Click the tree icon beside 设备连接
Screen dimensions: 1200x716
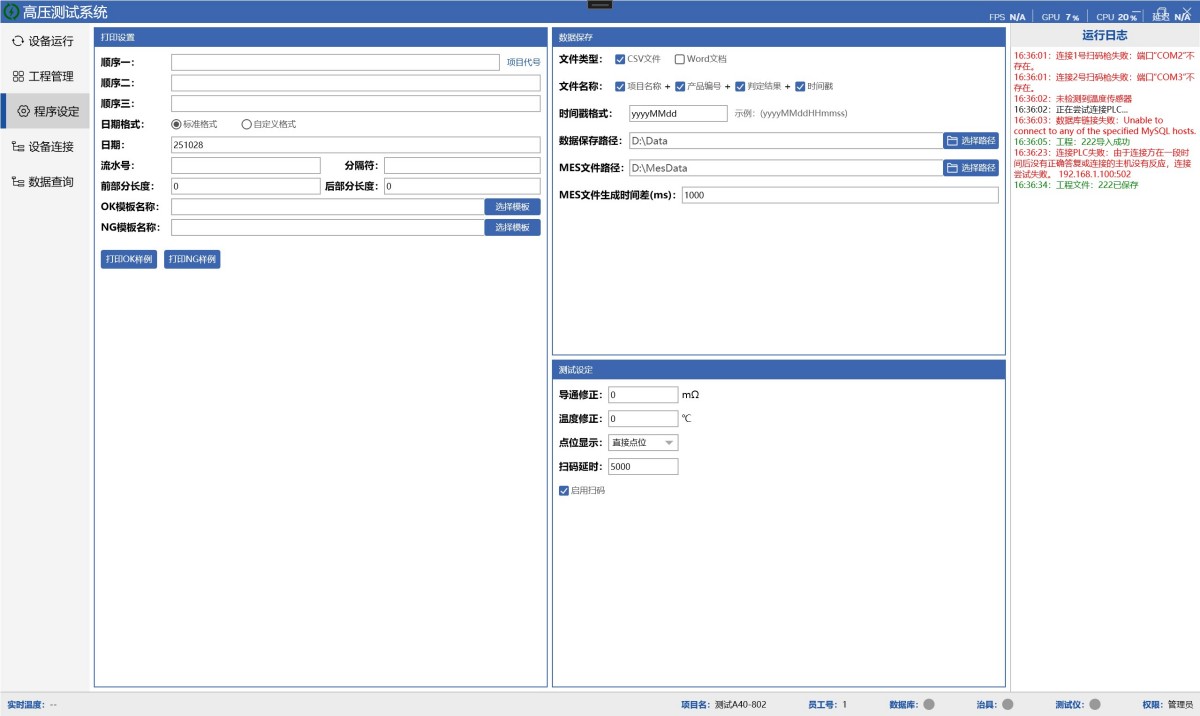click(18, 147)
